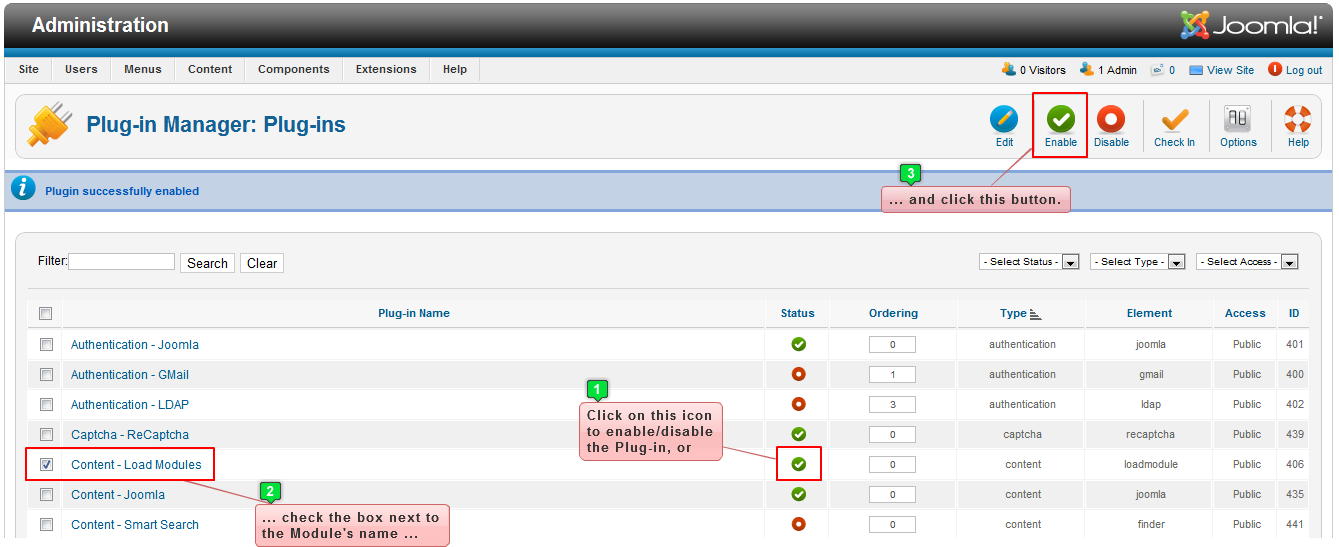
Task: Click the ordering field for Authentication - GMail
Action: (x=893, y=375)
